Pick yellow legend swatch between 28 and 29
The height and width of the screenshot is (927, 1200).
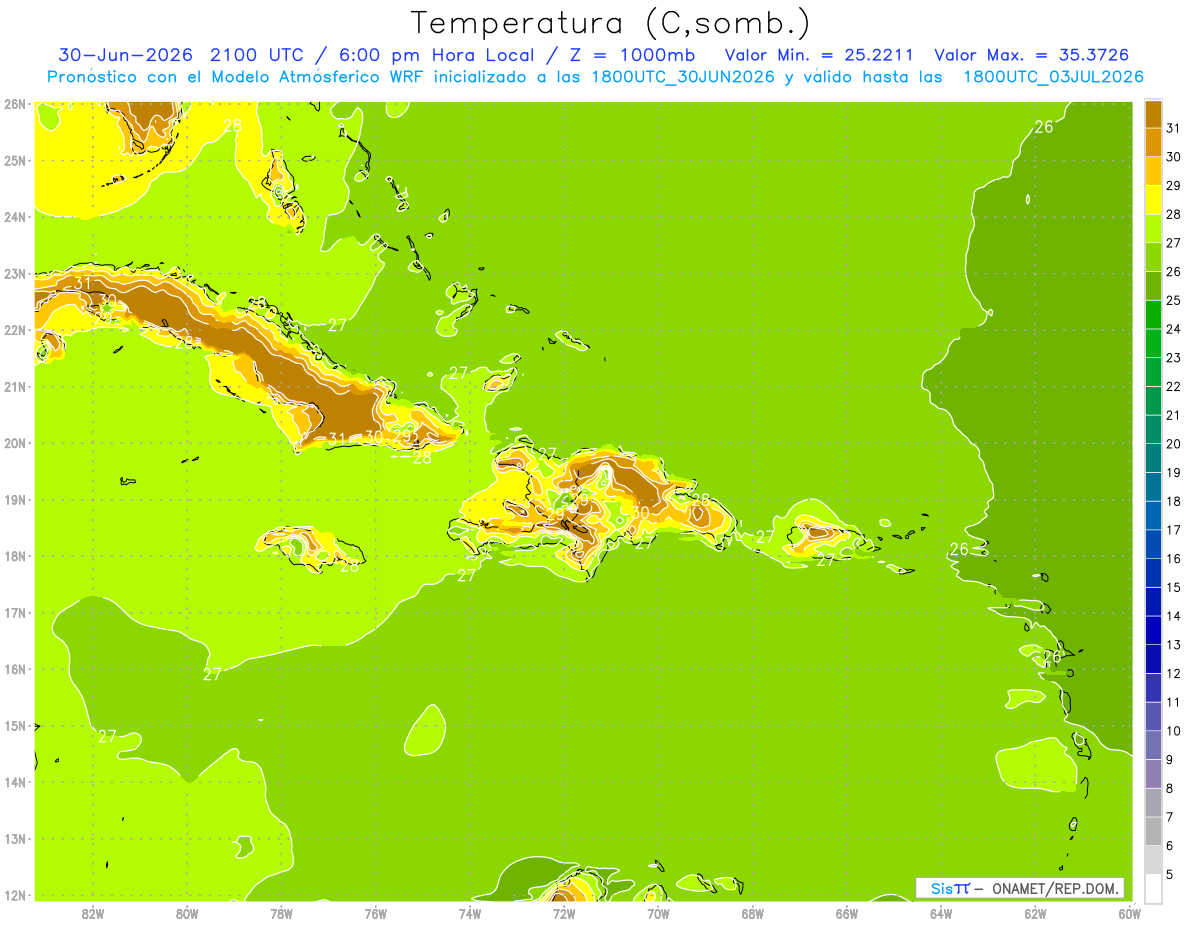coord(1153,200)
